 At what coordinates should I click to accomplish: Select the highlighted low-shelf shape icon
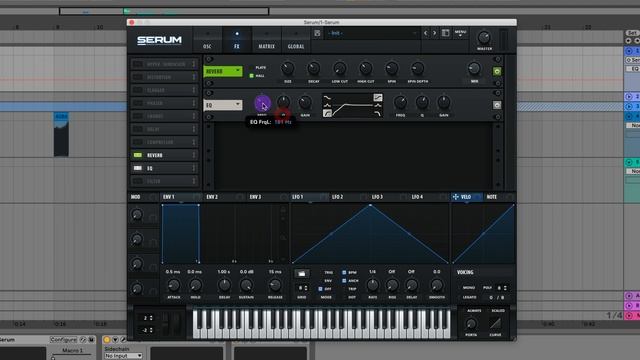tap(327, 113)
